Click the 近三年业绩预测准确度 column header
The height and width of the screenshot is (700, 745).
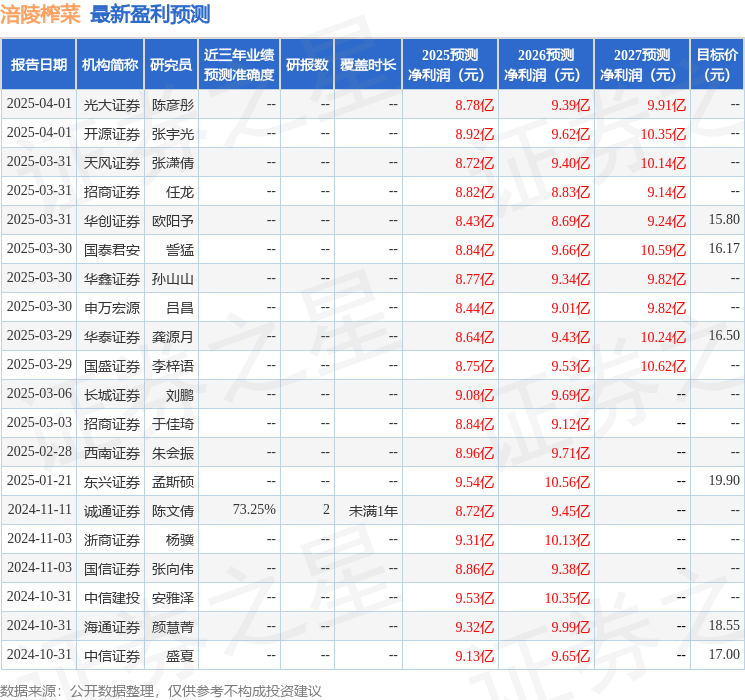(239, 65)
